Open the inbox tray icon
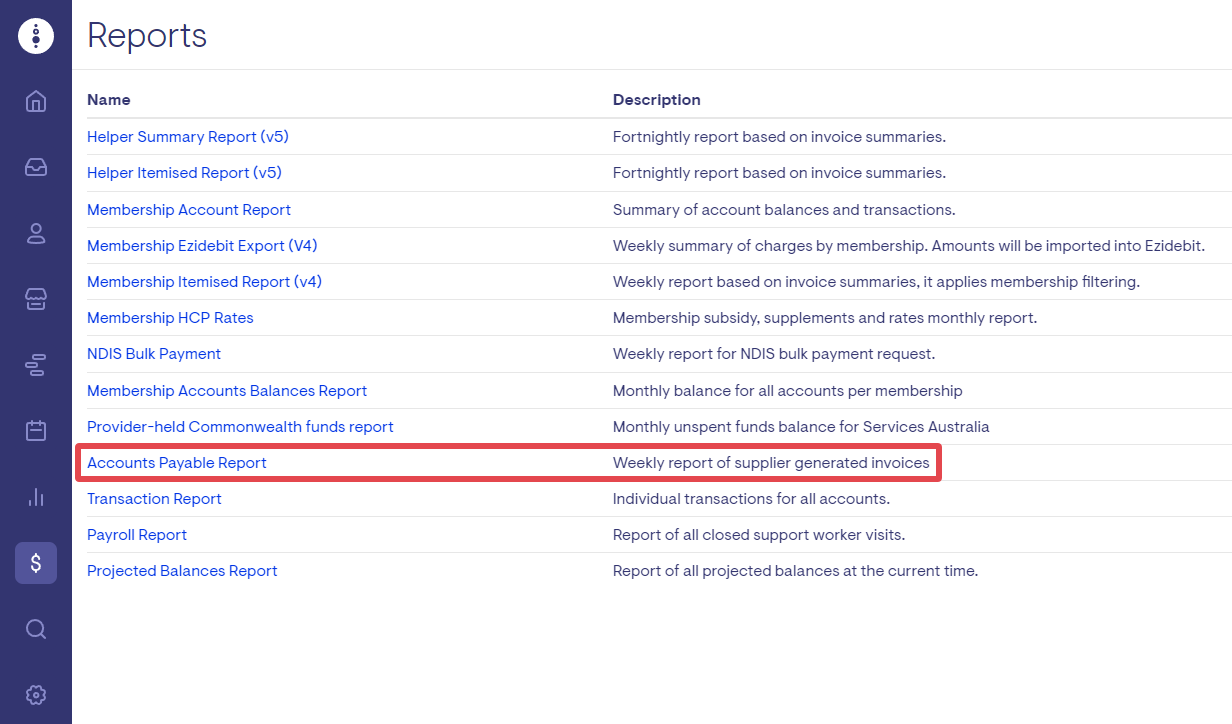This screenshot has height=724, width=1232. (36, 167)
